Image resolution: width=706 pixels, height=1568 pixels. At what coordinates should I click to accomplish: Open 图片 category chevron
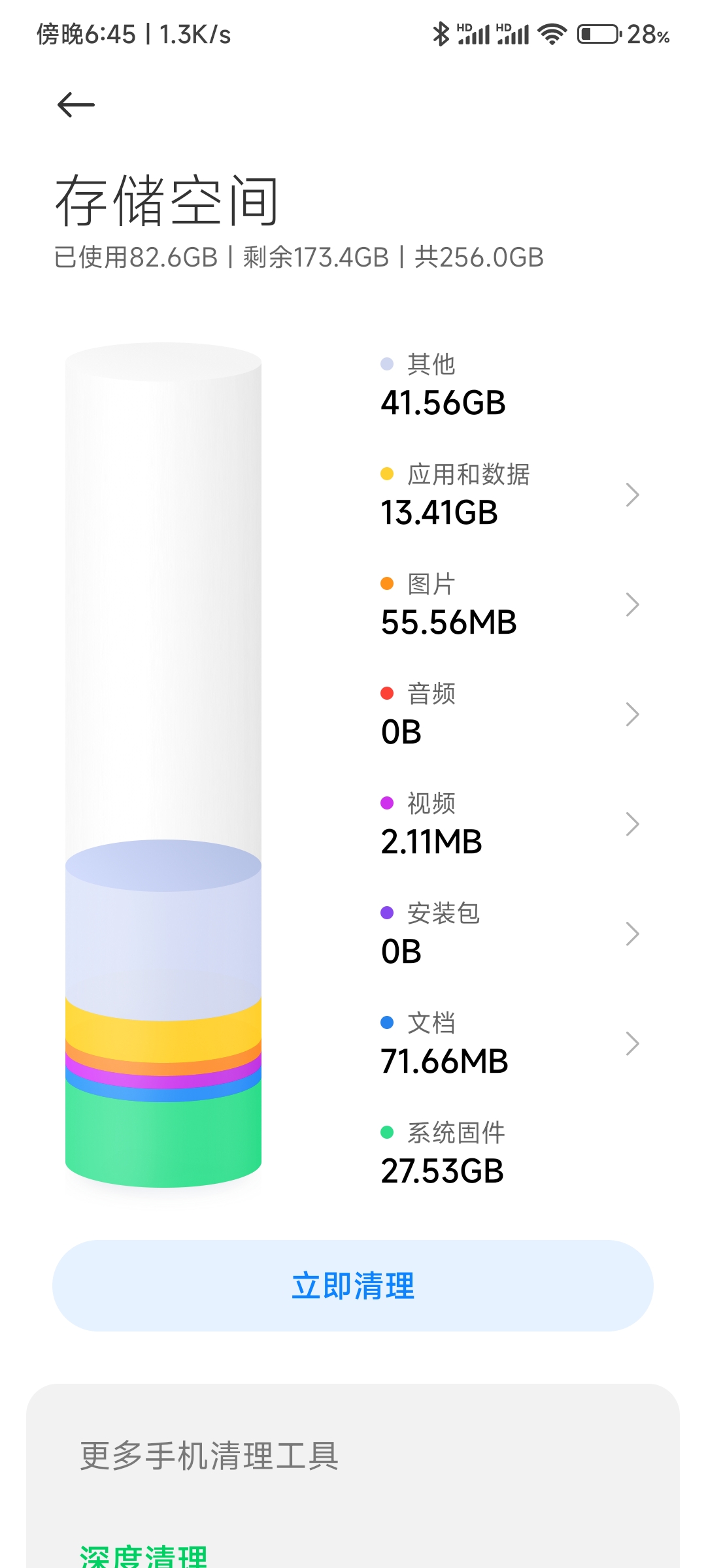(632, 604)
